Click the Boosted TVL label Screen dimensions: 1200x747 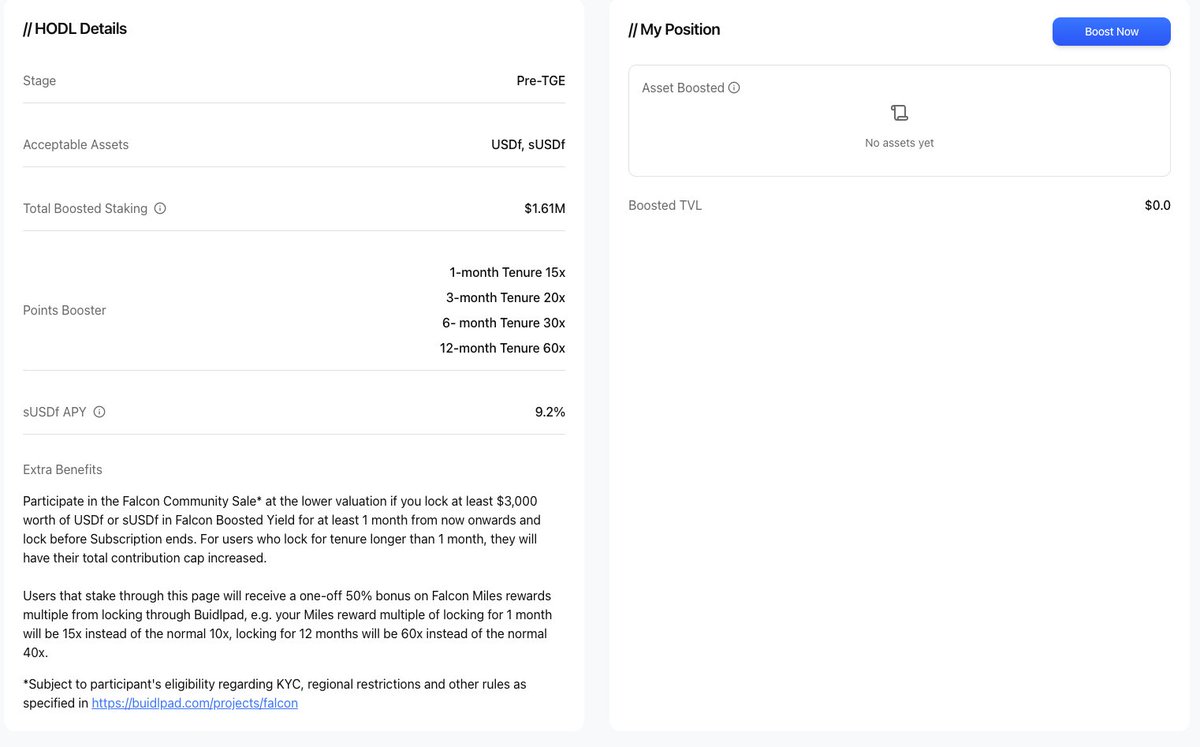pyautogui.click(x=665, y=206)
